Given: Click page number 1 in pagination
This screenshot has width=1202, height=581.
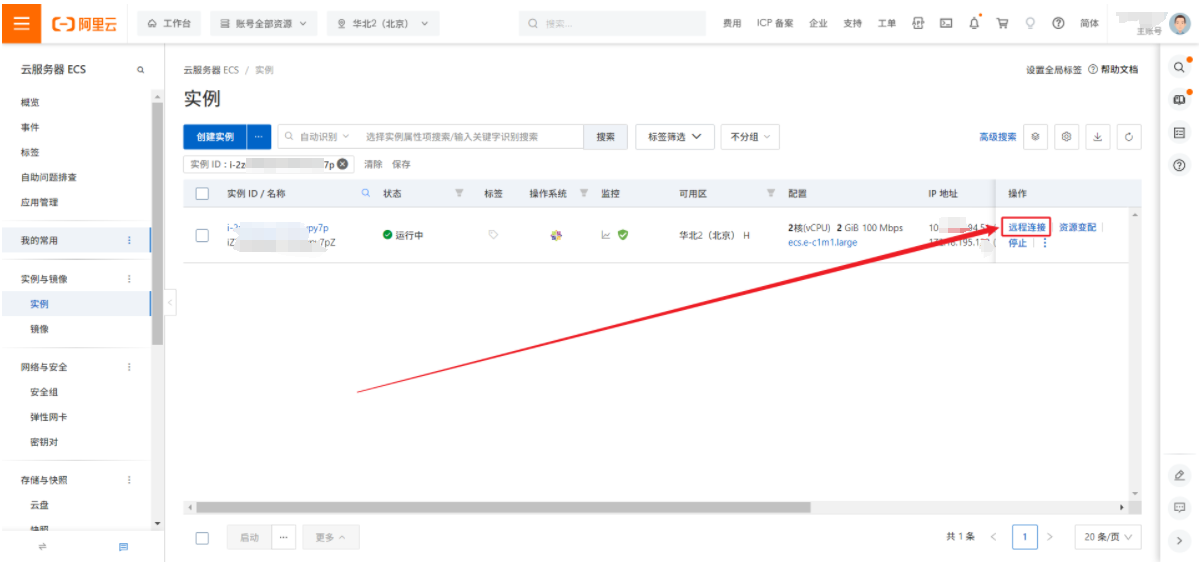Looking at the screenshot, I should click(x=1024, y=537).
